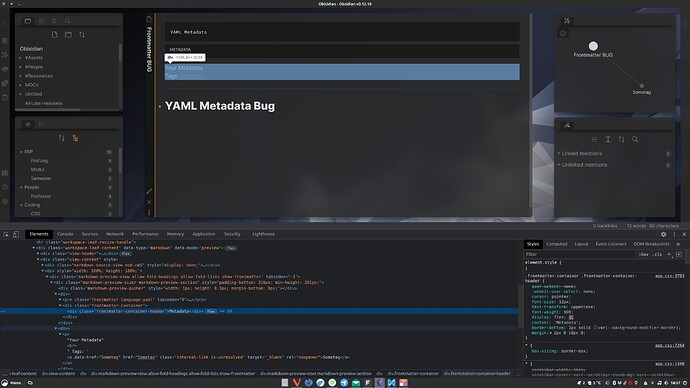Open the app.css:3783 source link
This screenshot has width=690, height=388.
point(669,276)
